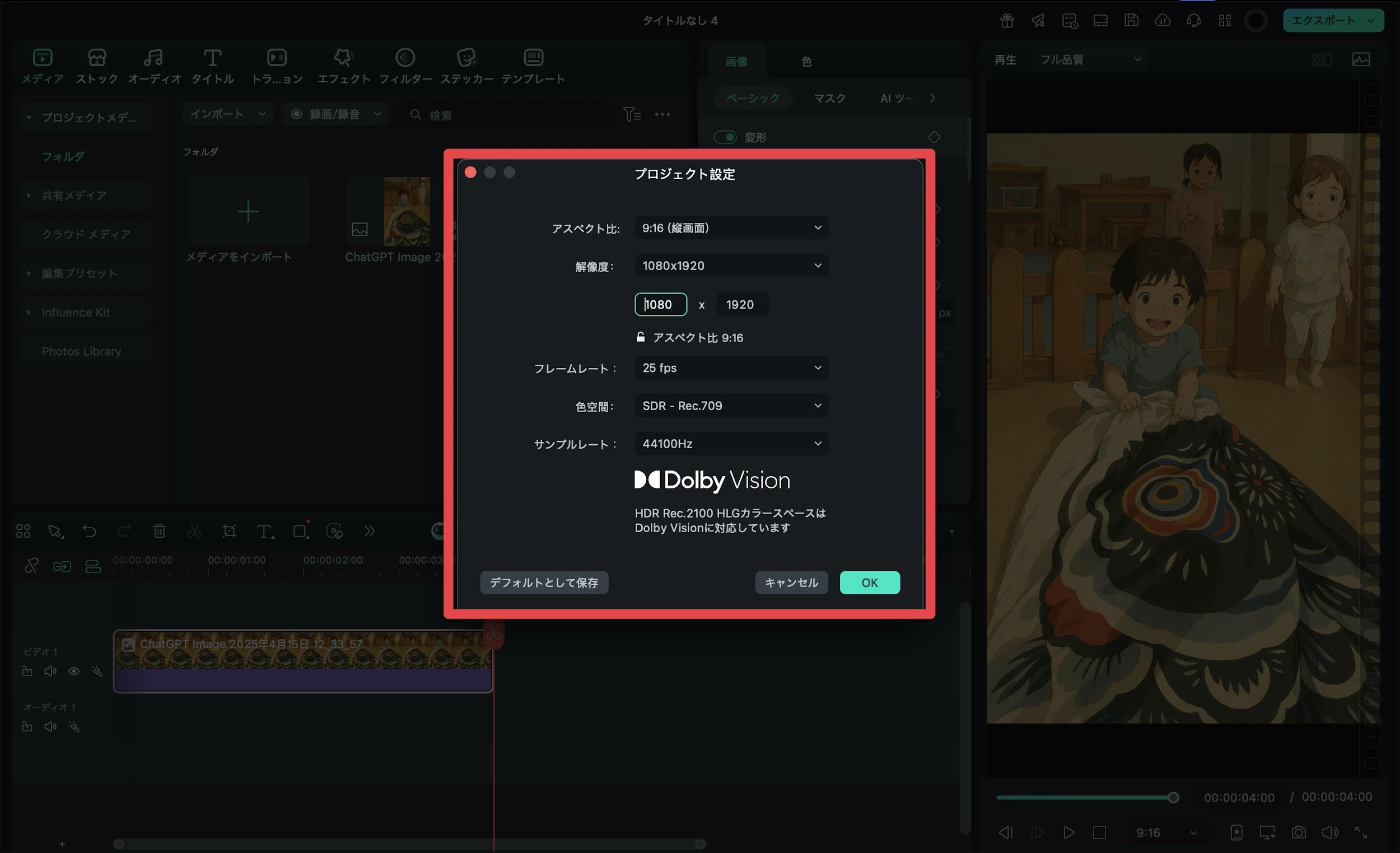
Task: Click the Cancel (キャンセル) button
Action: pos(791,582)
